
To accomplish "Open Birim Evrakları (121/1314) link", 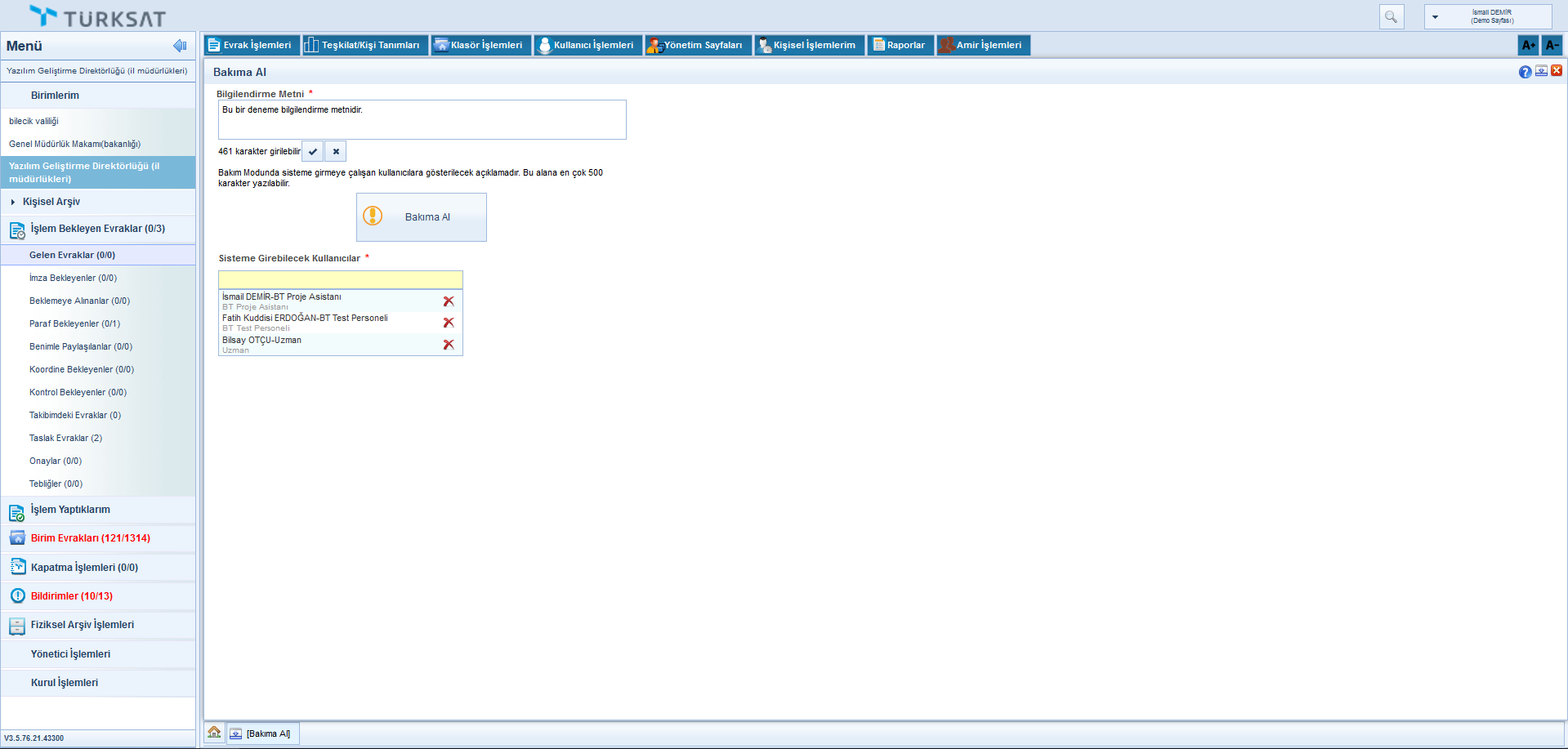I will tap(90, 538).
